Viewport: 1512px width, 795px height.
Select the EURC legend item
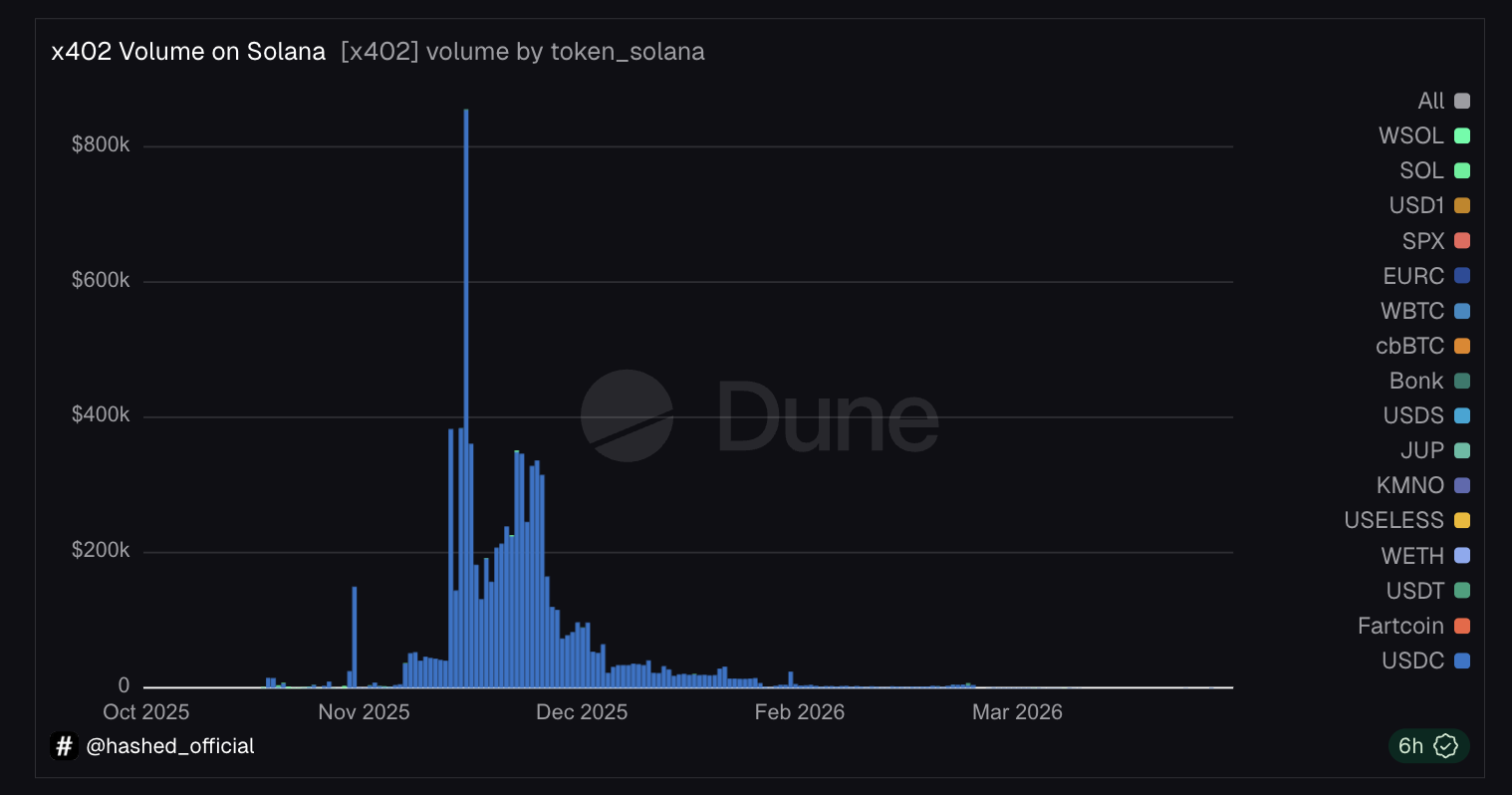[1426, 276]
